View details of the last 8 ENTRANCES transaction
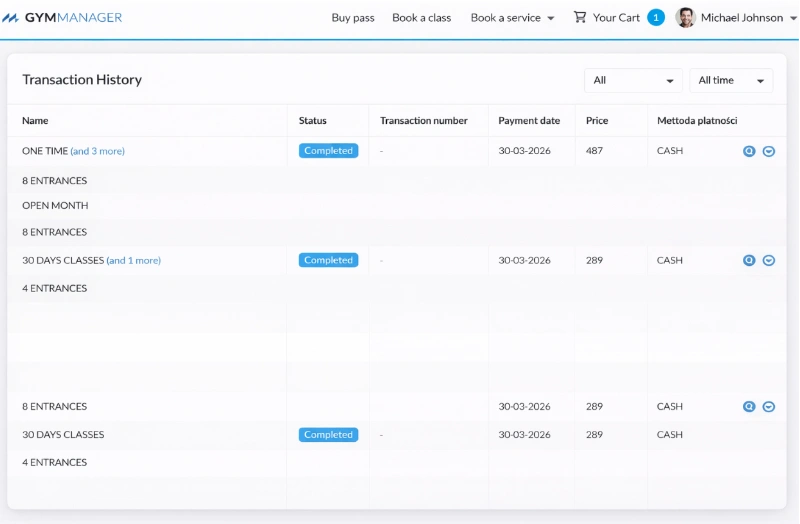Viewport: 800px width, 524px height. click(749, 406)
